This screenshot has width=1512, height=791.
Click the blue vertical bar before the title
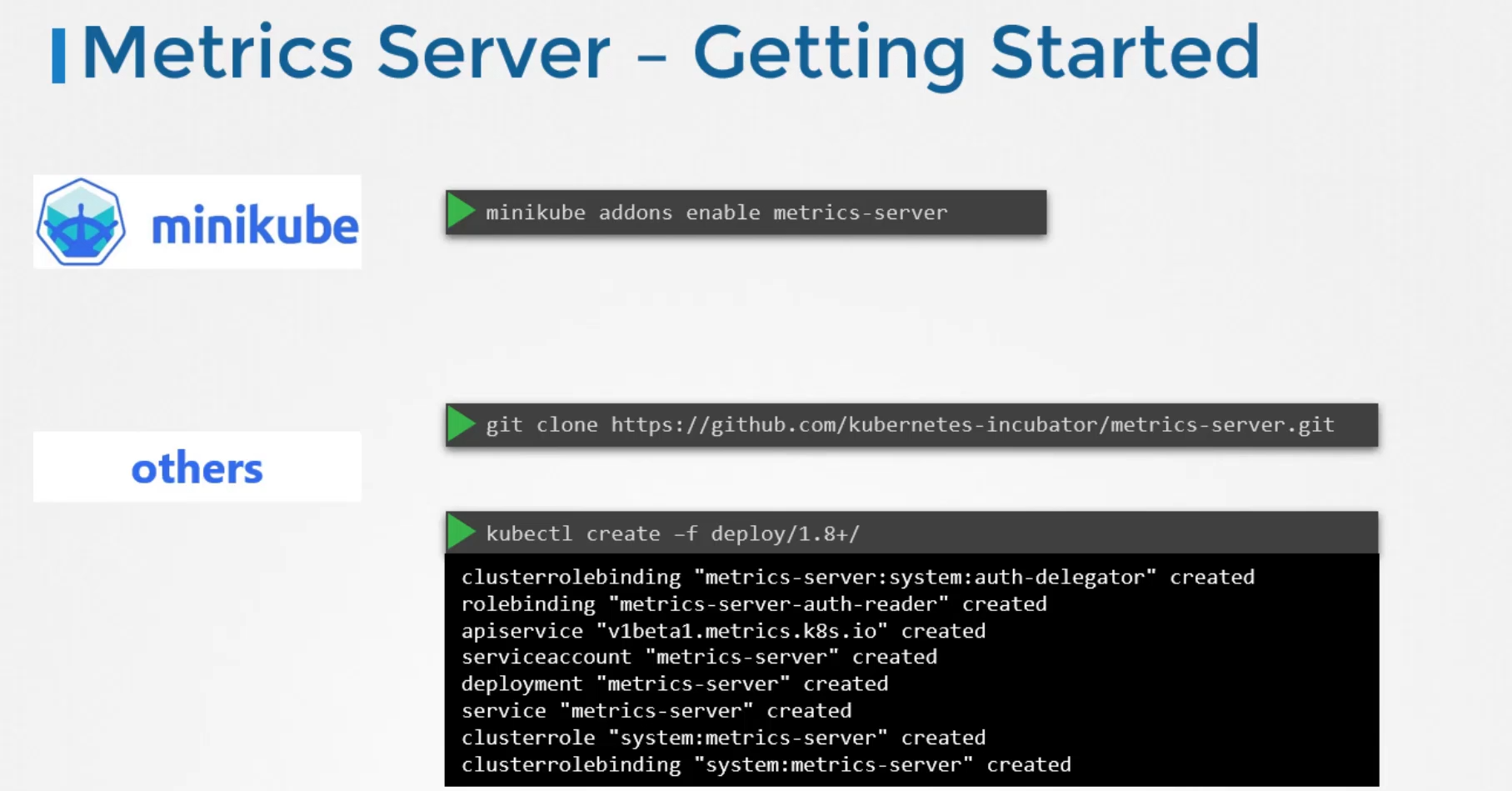pos(58,55)
